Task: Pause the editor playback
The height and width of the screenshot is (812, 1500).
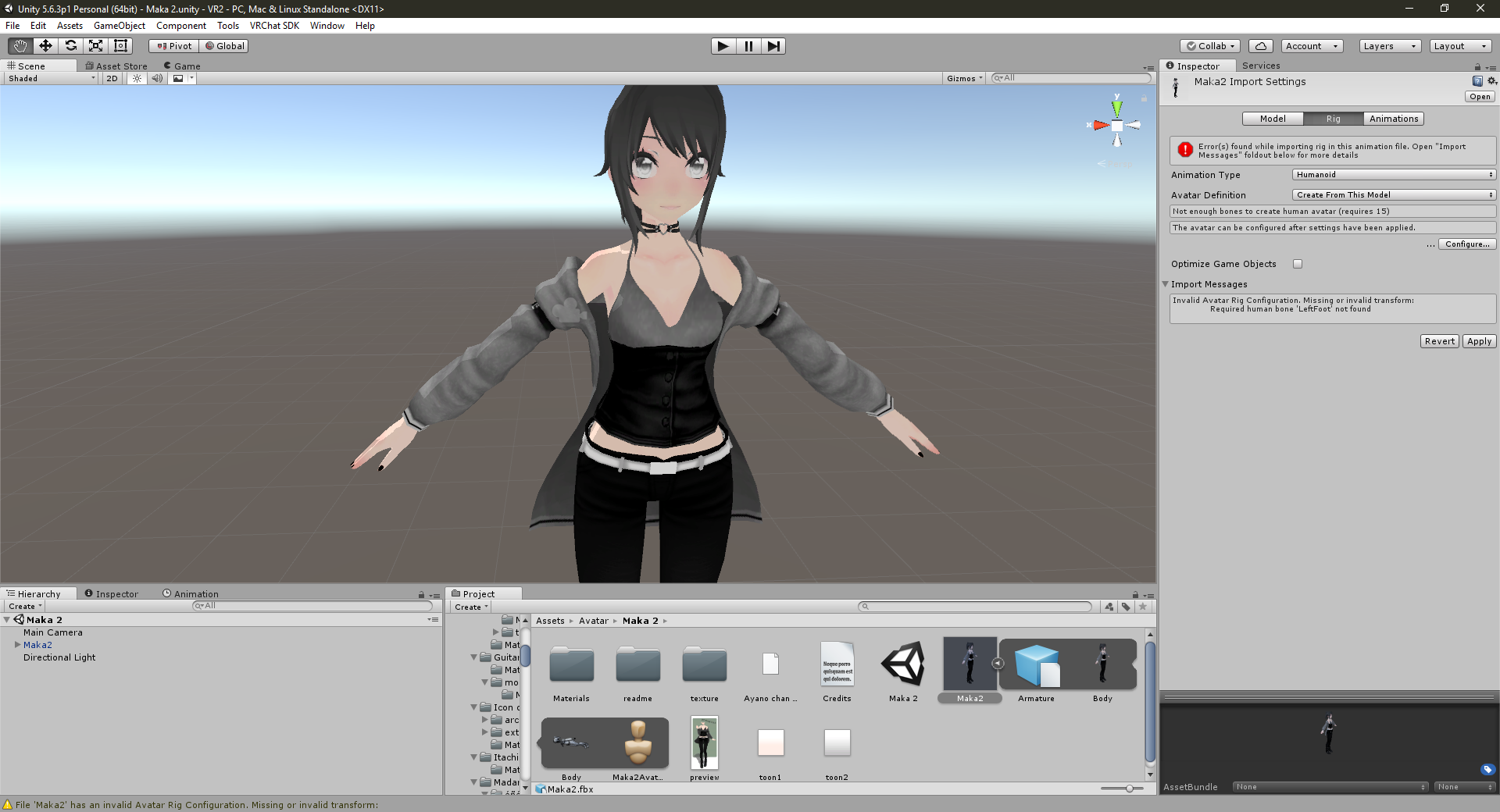Action: pyautogui.click(x=748, y=46)
